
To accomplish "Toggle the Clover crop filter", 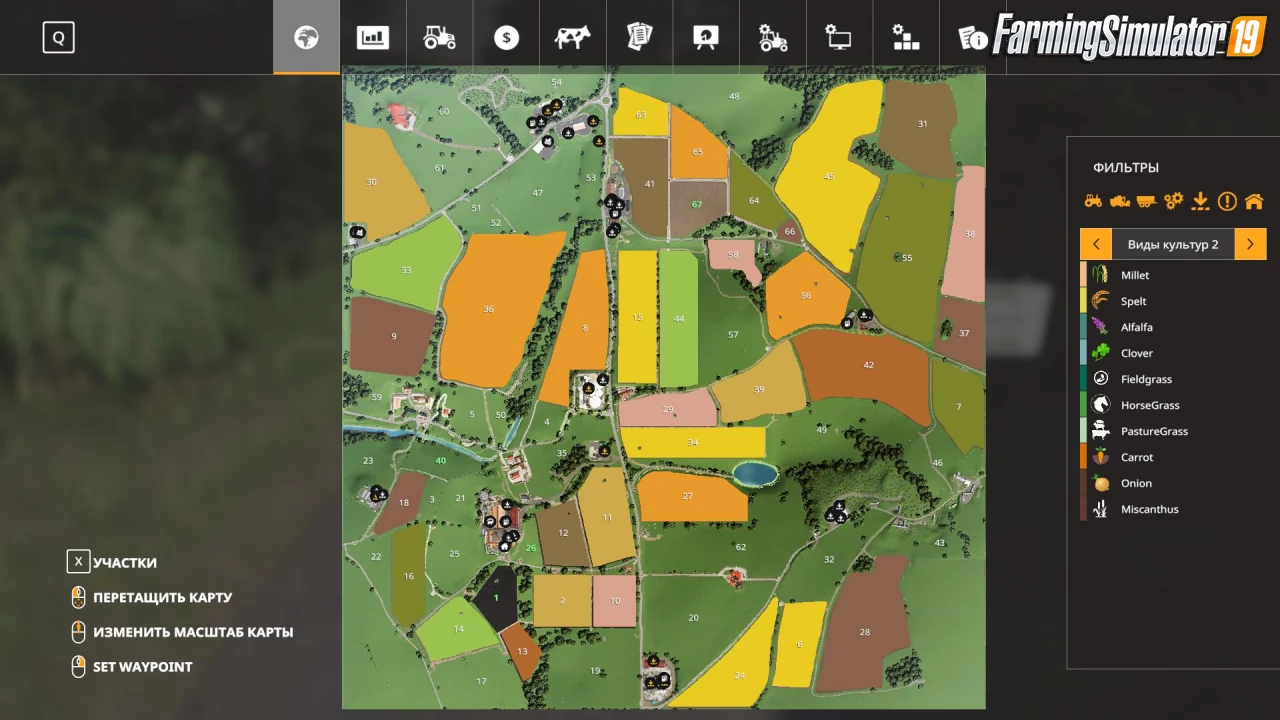I will pyautogui.click(x=1173, y=353).
